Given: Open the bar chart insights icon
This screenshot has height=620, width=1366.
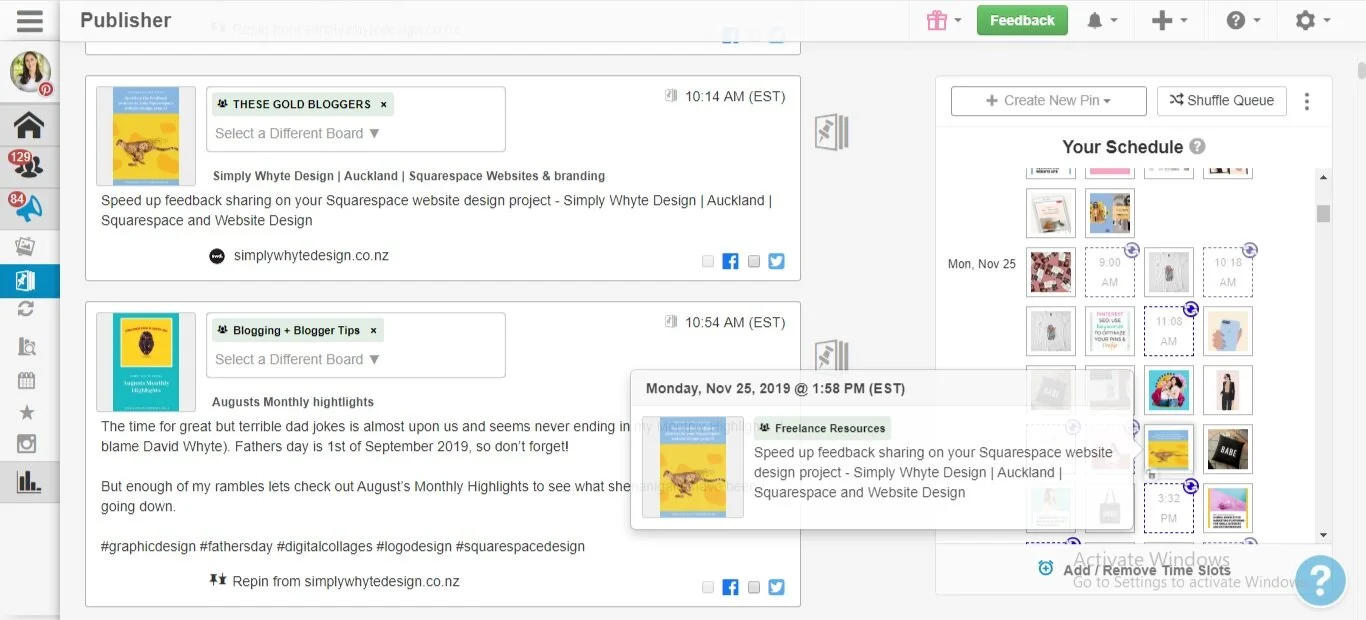Looking at the screenshot, I should [x=29, y=482].
